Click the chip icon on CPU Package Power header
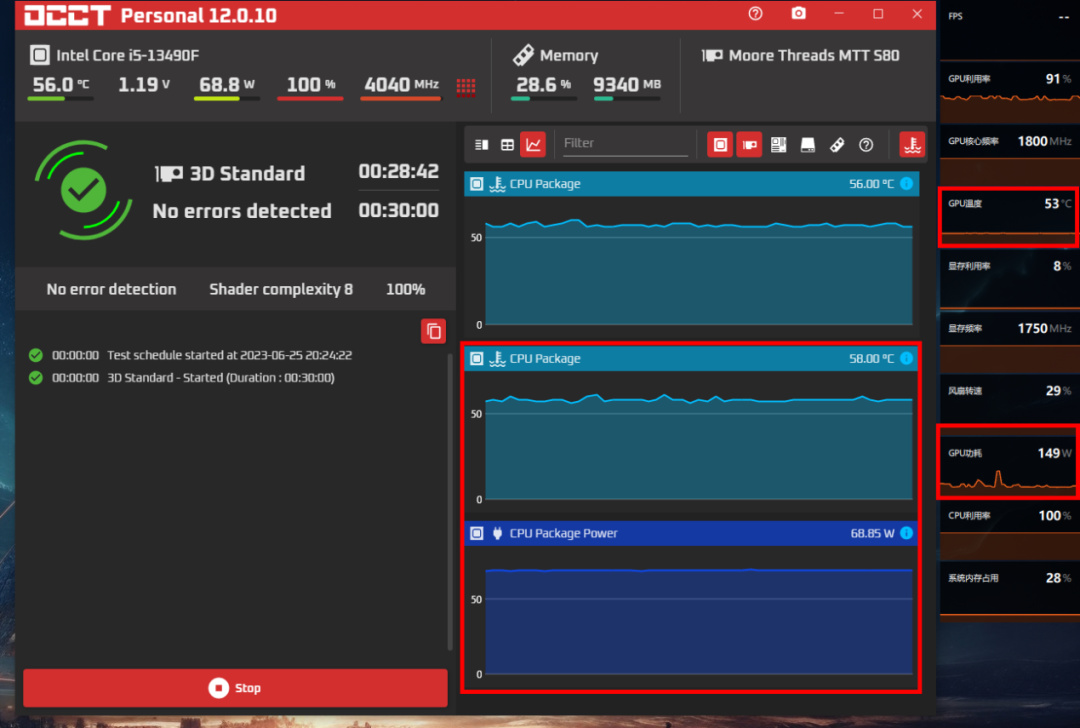Screen dimensions: 1080x728 pyautogui.click(x=477, y=533)
